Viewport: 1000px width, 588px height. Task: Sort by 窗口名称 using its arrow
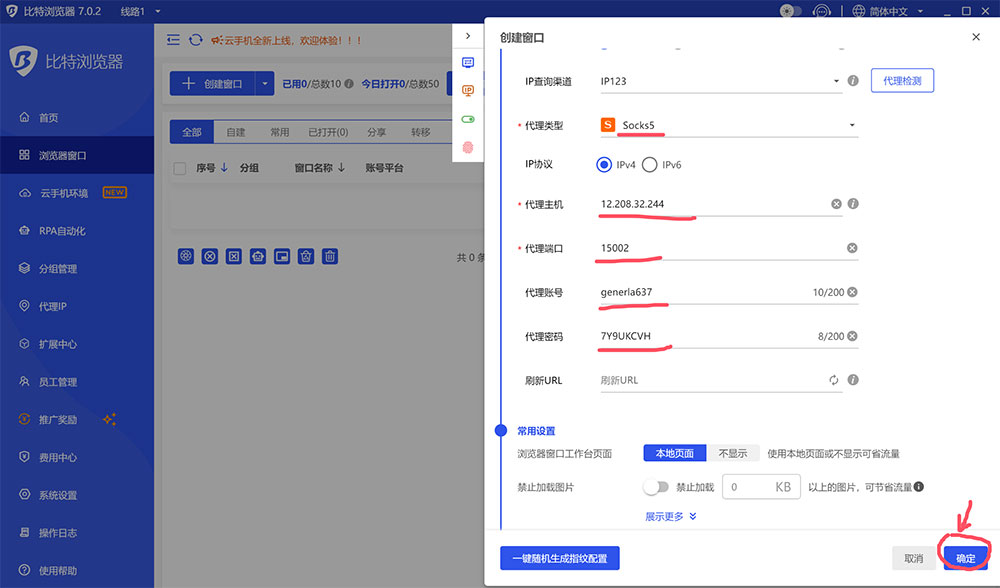click(341, 168)
